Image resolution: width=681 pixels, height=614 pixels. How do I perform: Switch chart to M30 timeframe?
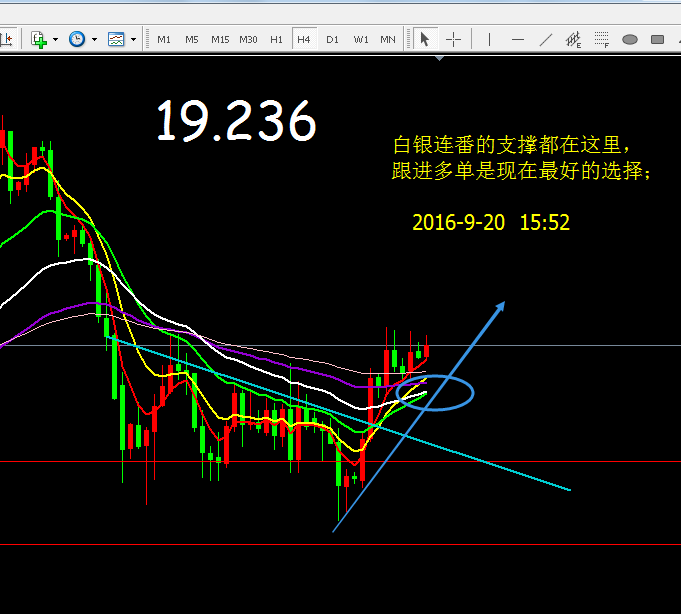[248, 40]
